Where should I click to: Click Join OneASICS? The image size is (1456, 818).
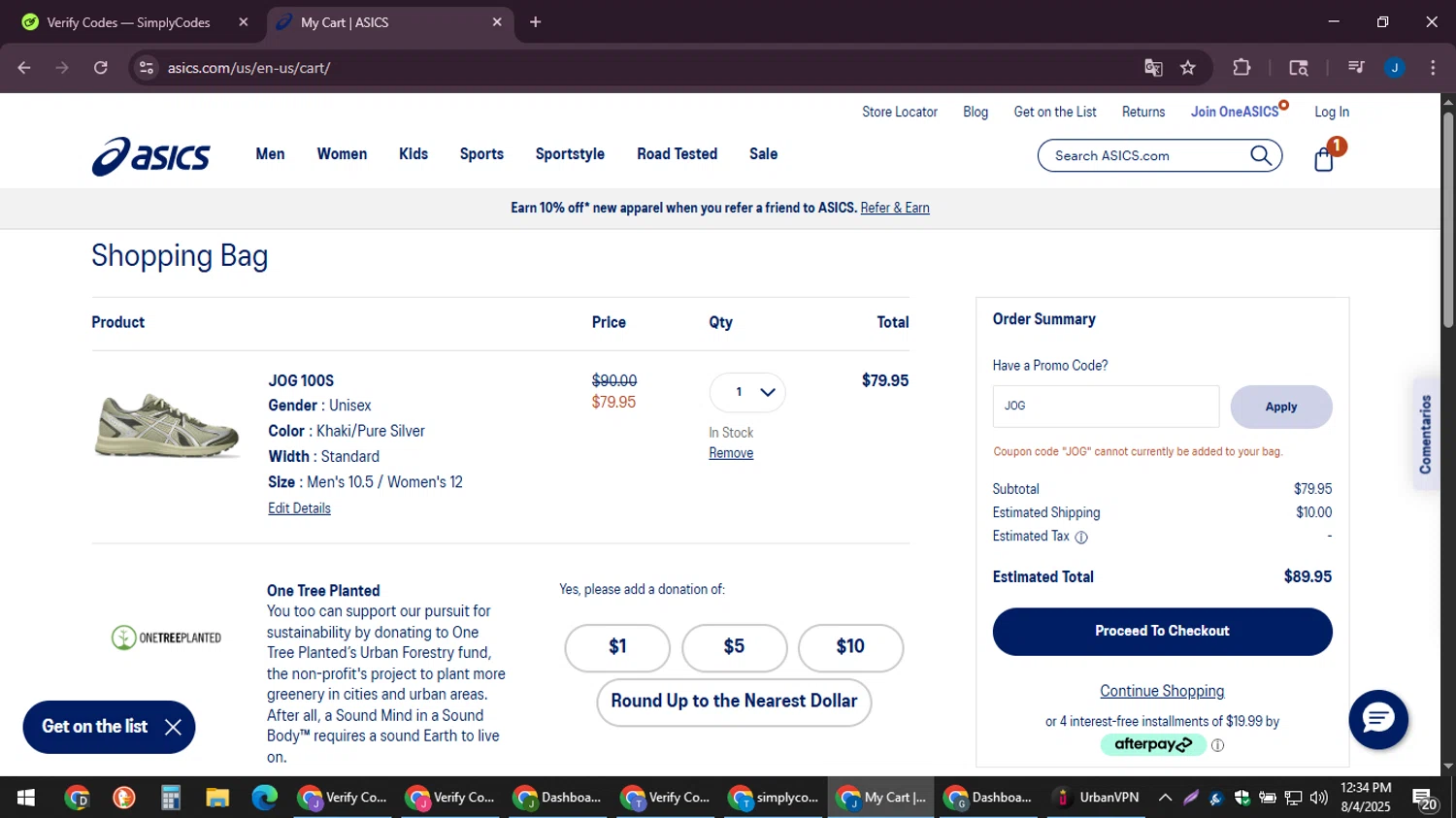pos(1236,112)
